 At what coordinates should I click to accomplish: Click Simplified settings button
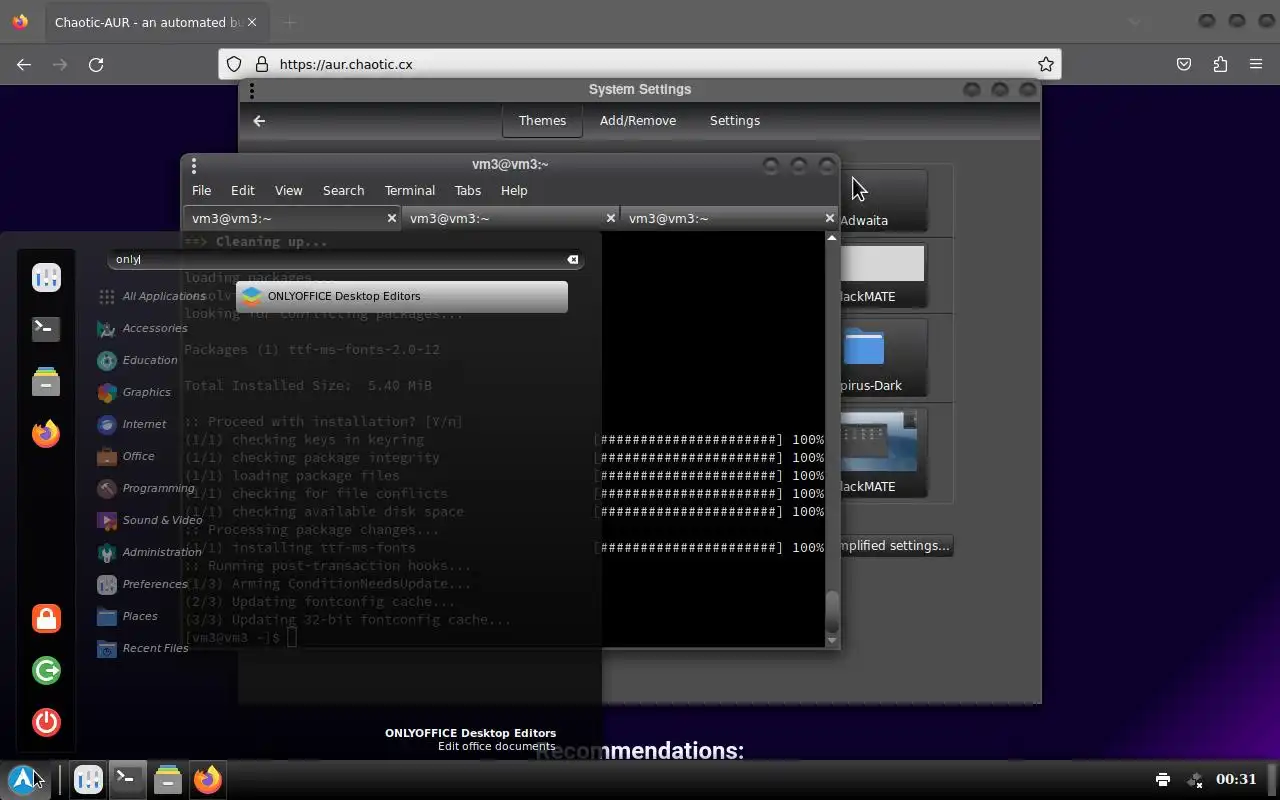896,546
